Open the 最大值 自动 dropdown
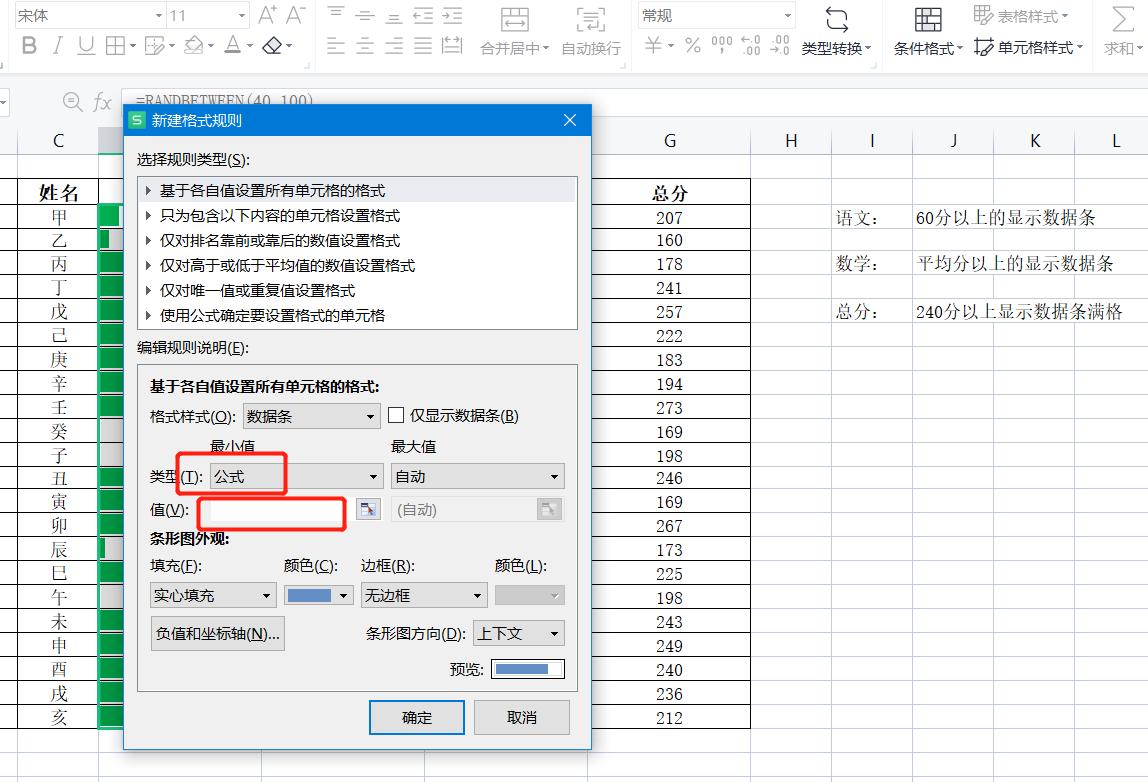Image resolution: width=1148 pixels, height=782 pixels. pyautogui.click(x=476, y=476)
